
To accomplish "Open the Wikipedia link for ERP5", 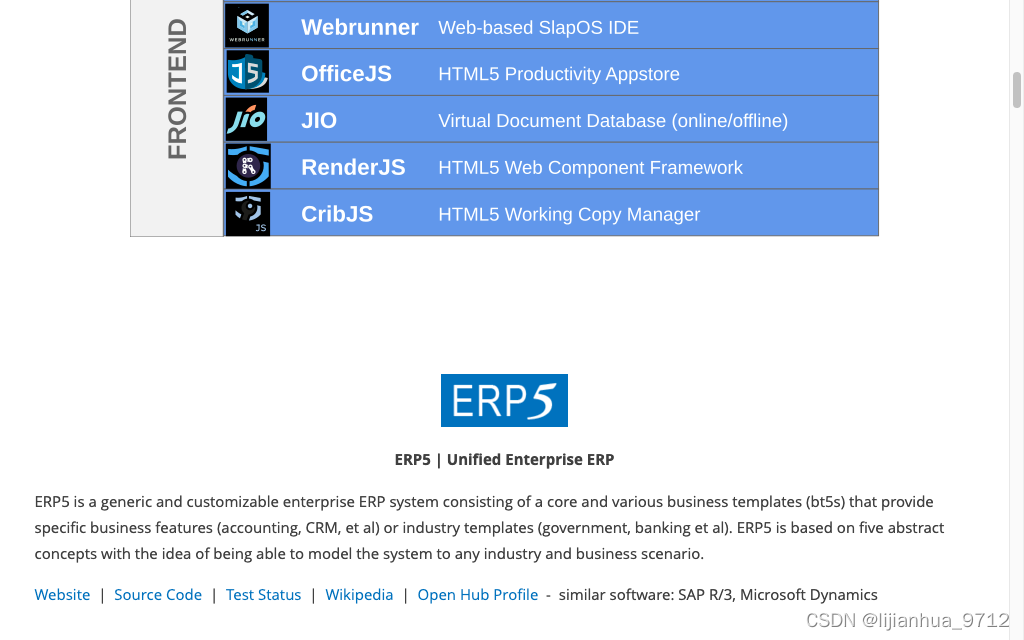I will click(x=359, y=594).
